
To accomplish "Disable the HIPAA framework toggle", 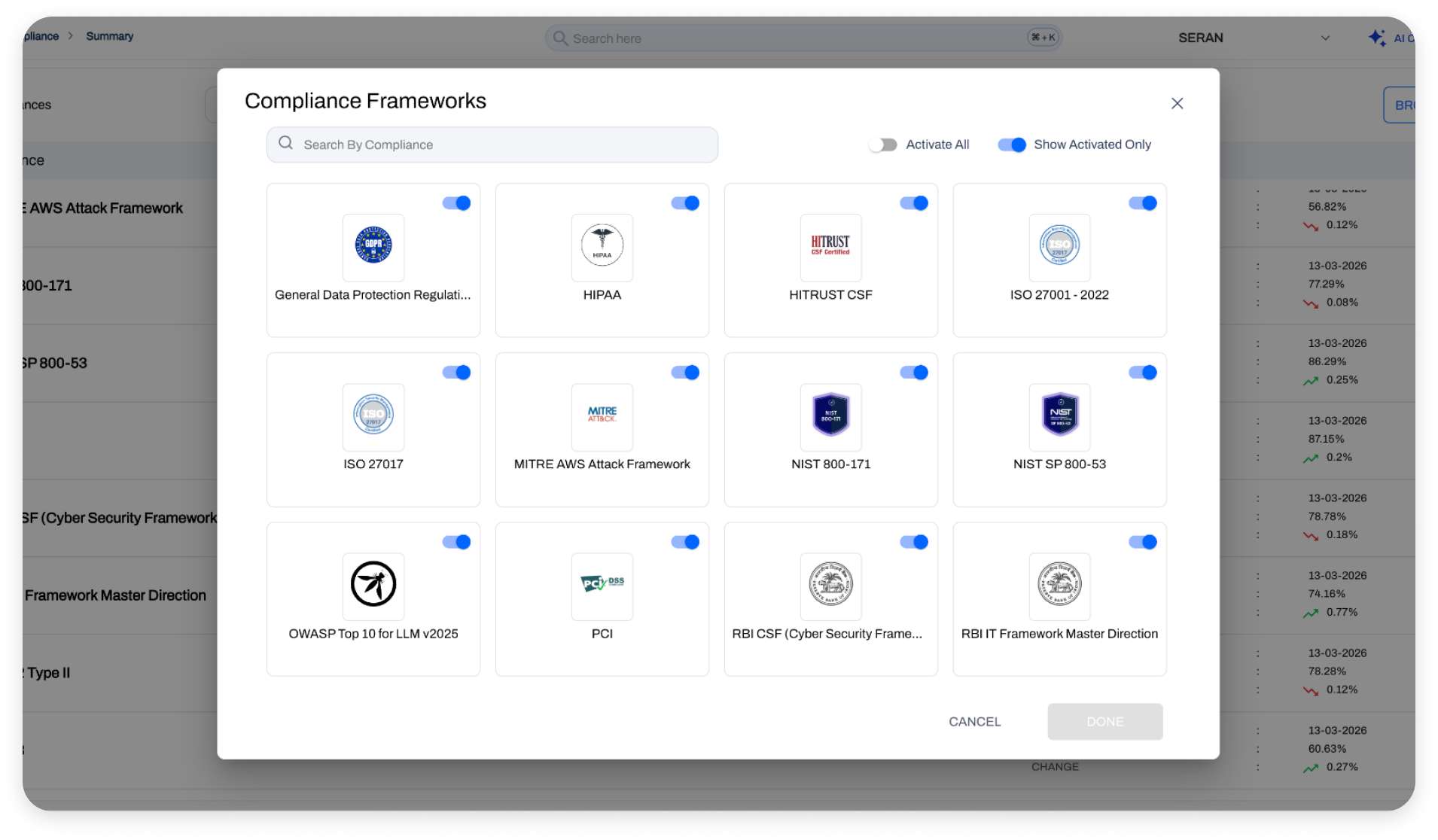I will click(685, 203).
